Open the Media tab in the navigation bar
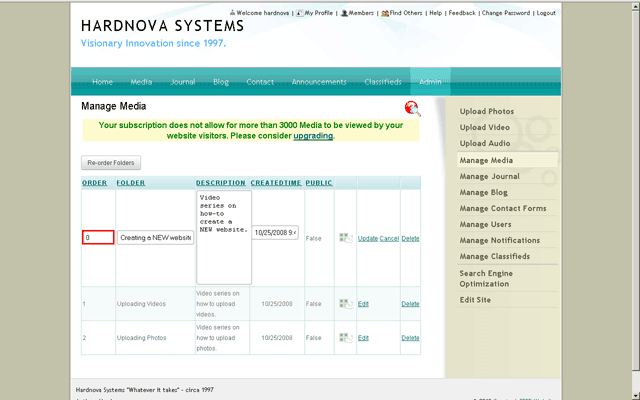The height and width of the screenshot is (400, 640). 142,82
